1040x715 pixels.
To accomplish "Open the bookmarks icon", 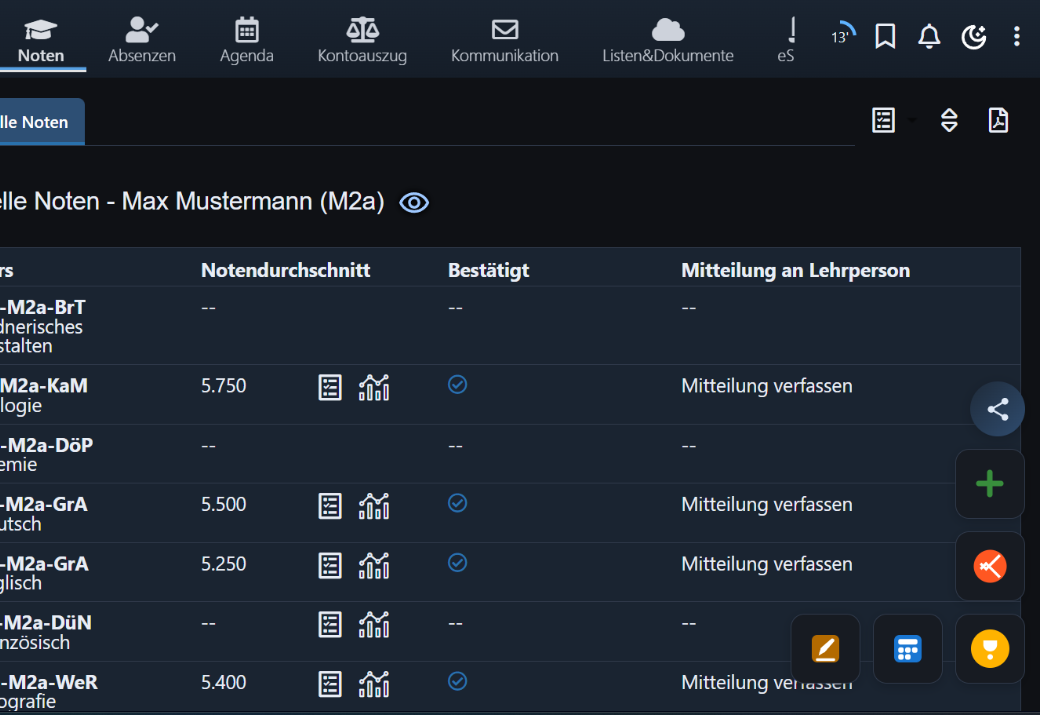I will (885, 36).
